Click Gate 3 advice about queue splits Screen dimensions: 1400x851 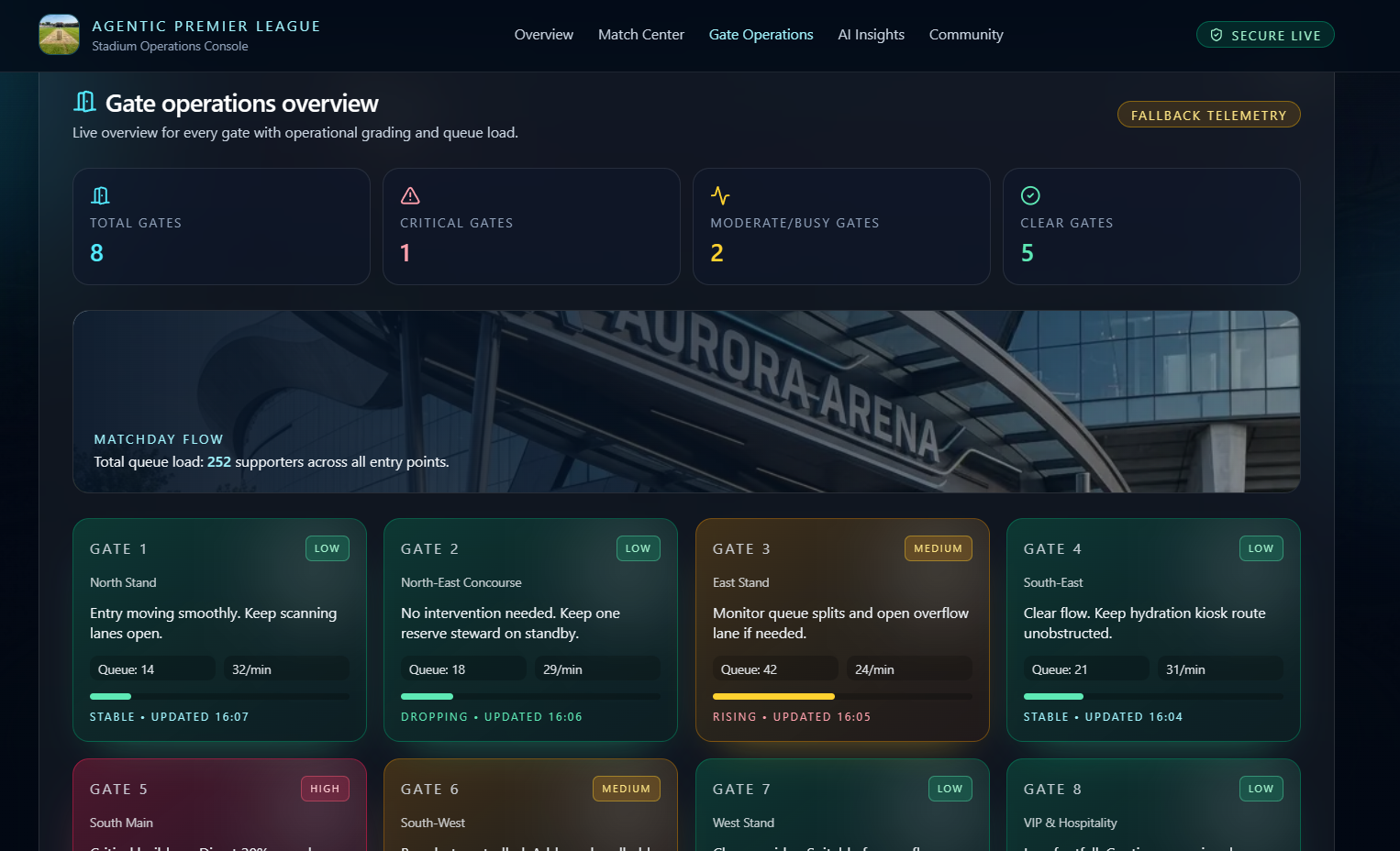pos(840,623)
